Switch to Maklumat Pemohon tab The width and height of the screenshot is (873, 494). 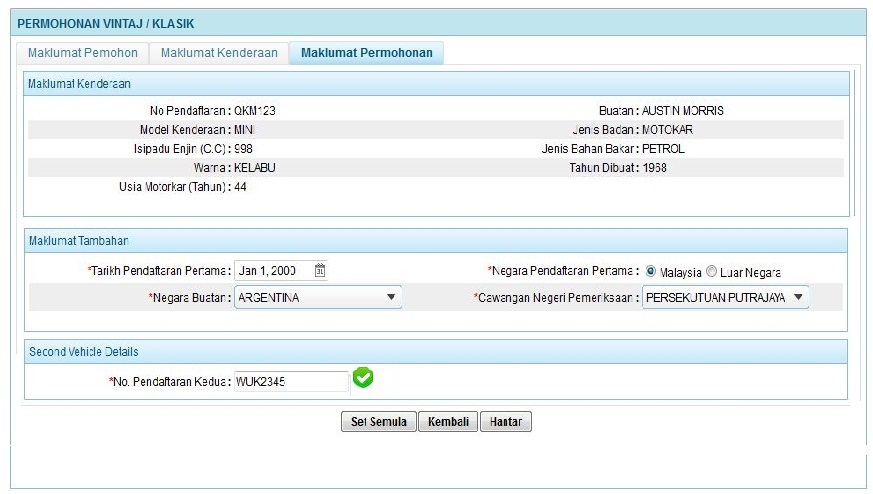coord(82,53)
